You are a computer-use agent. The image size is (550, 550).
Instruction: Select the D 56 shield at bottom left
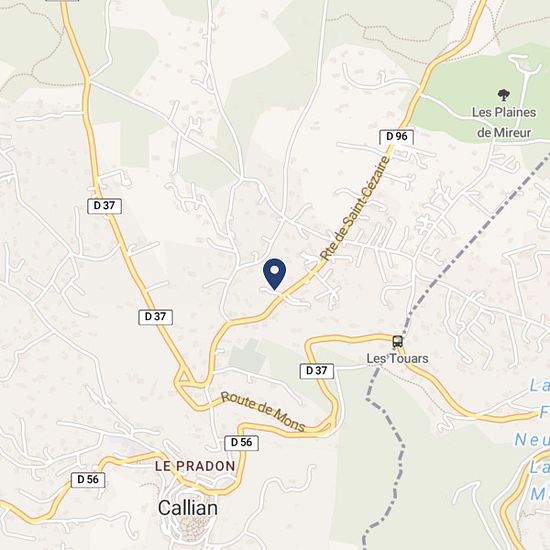point(88,480)
